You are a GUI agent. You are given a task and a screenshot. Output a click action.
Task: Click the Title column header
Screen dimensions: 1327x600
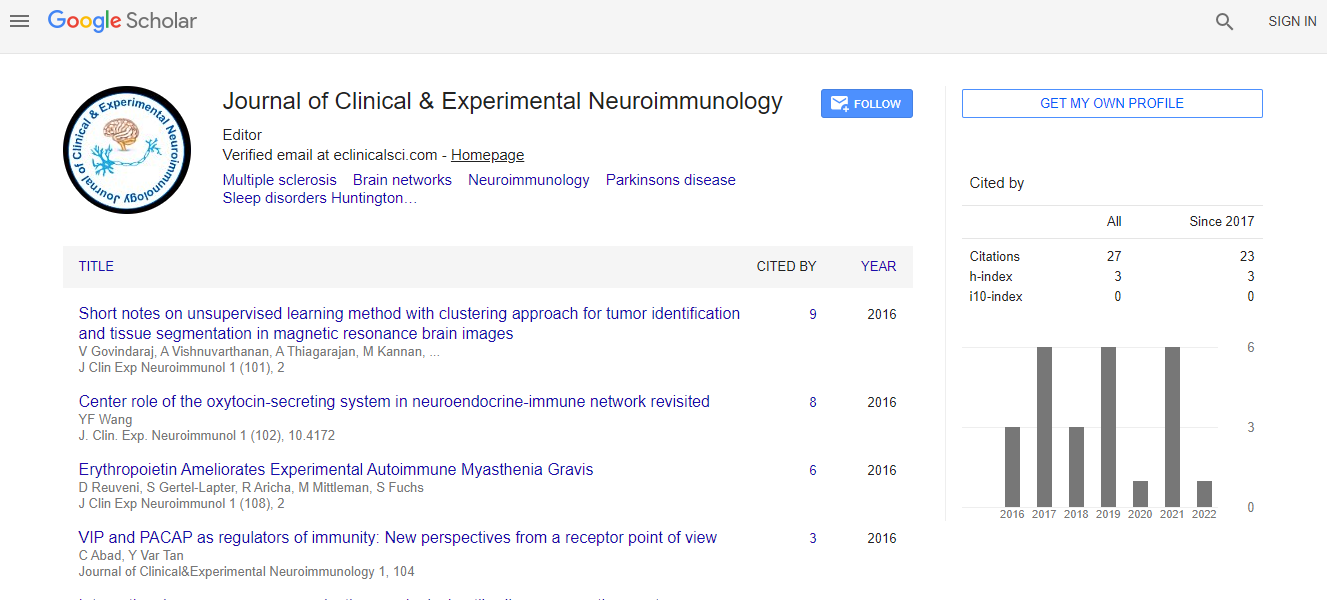point(96,266)
